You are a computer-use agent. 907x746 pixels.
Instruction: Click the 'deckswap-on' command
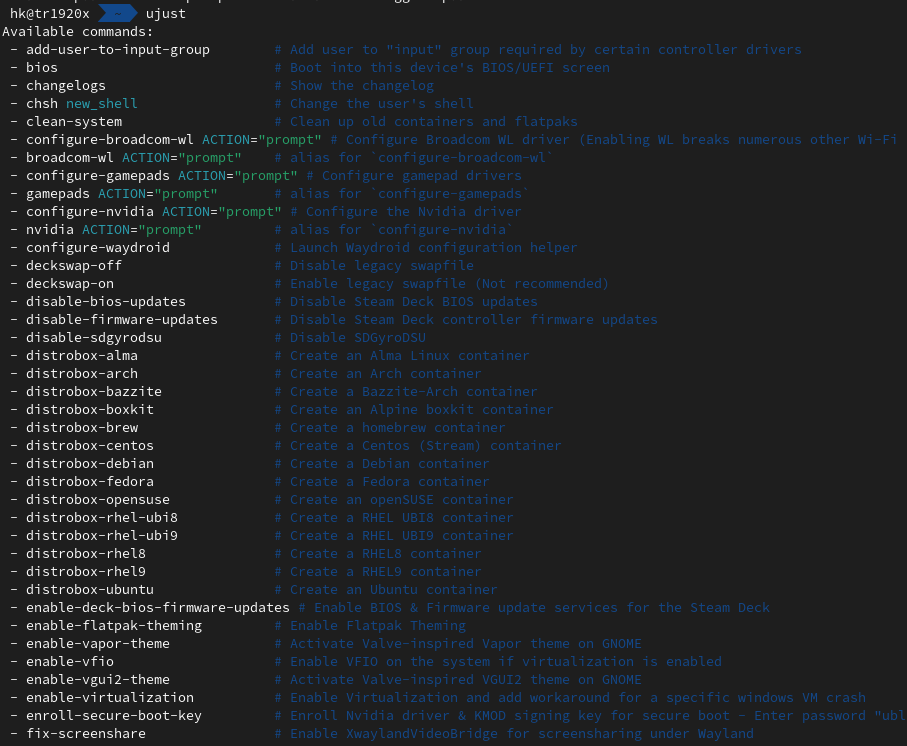pos(70,283)
